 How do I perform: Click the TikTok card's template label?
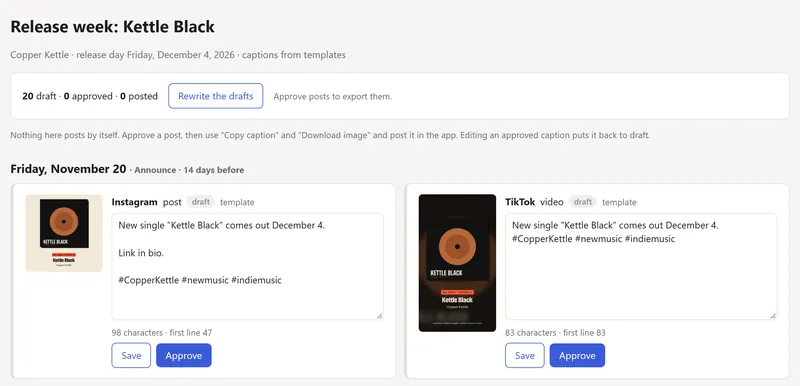tap(619, 202)
